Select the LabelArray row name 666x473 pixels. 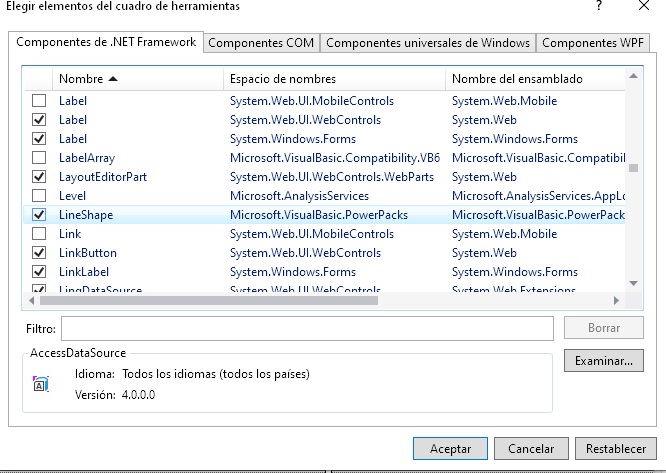[x=87, y=158]
